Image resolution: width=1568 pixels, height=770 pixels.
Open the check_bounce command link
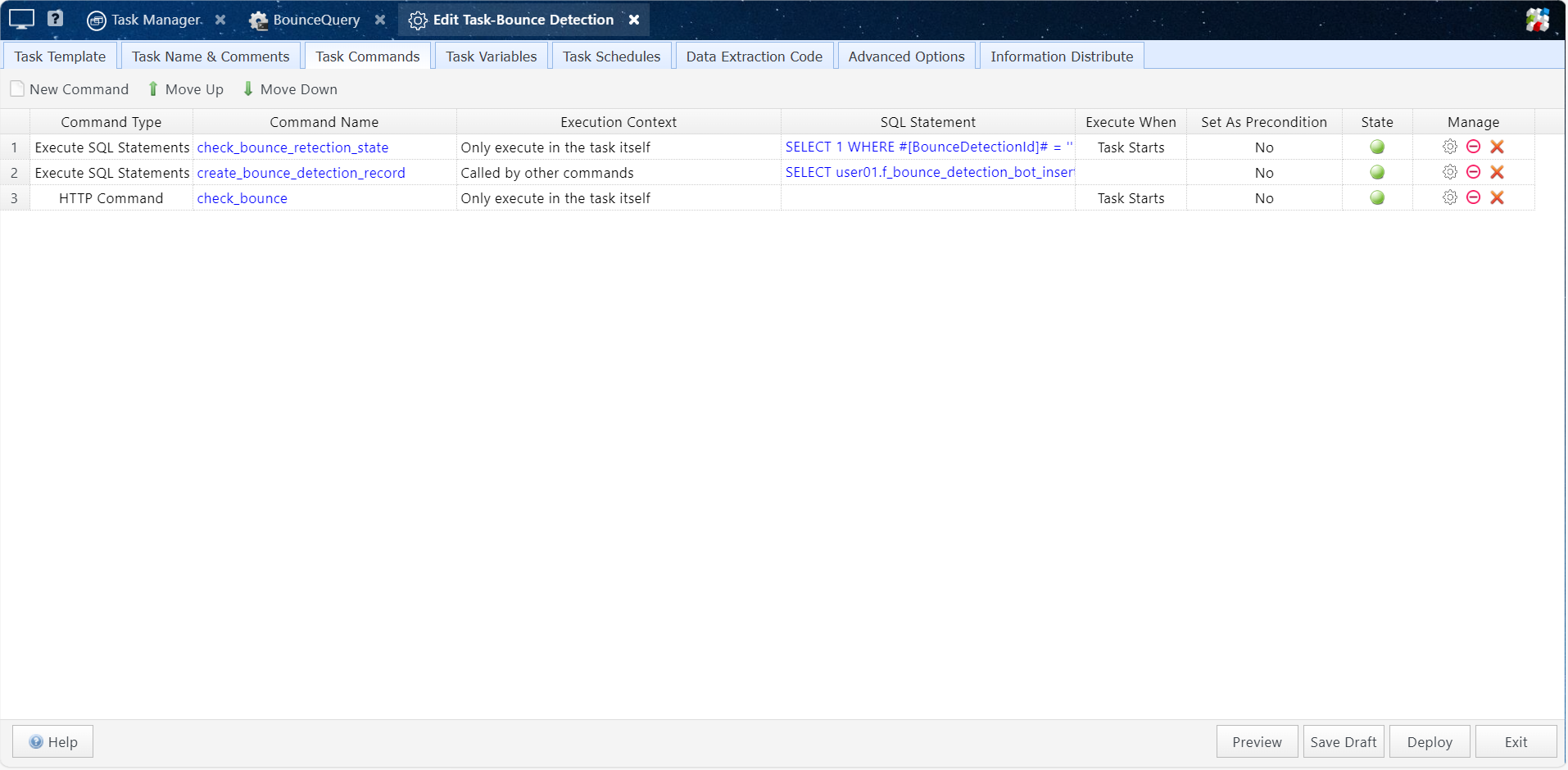[242, 198]
